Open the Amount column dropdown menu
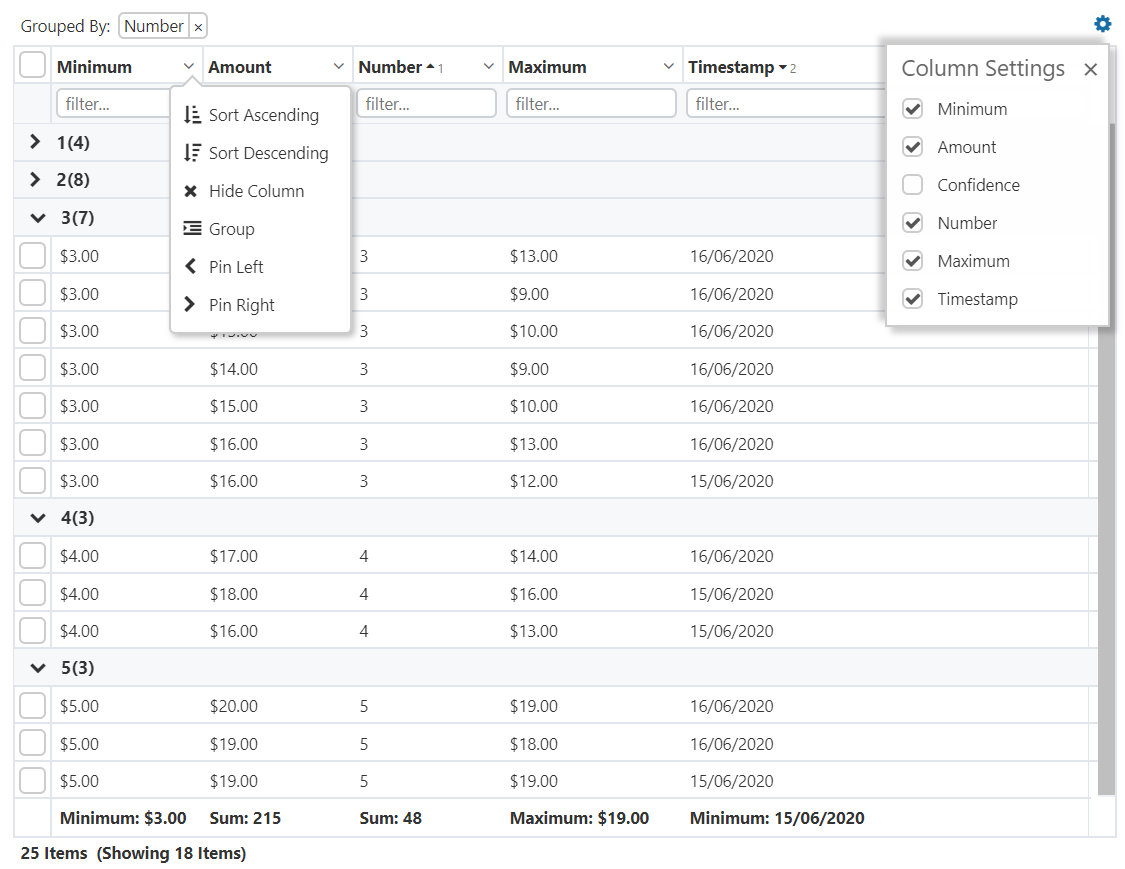 338,67
